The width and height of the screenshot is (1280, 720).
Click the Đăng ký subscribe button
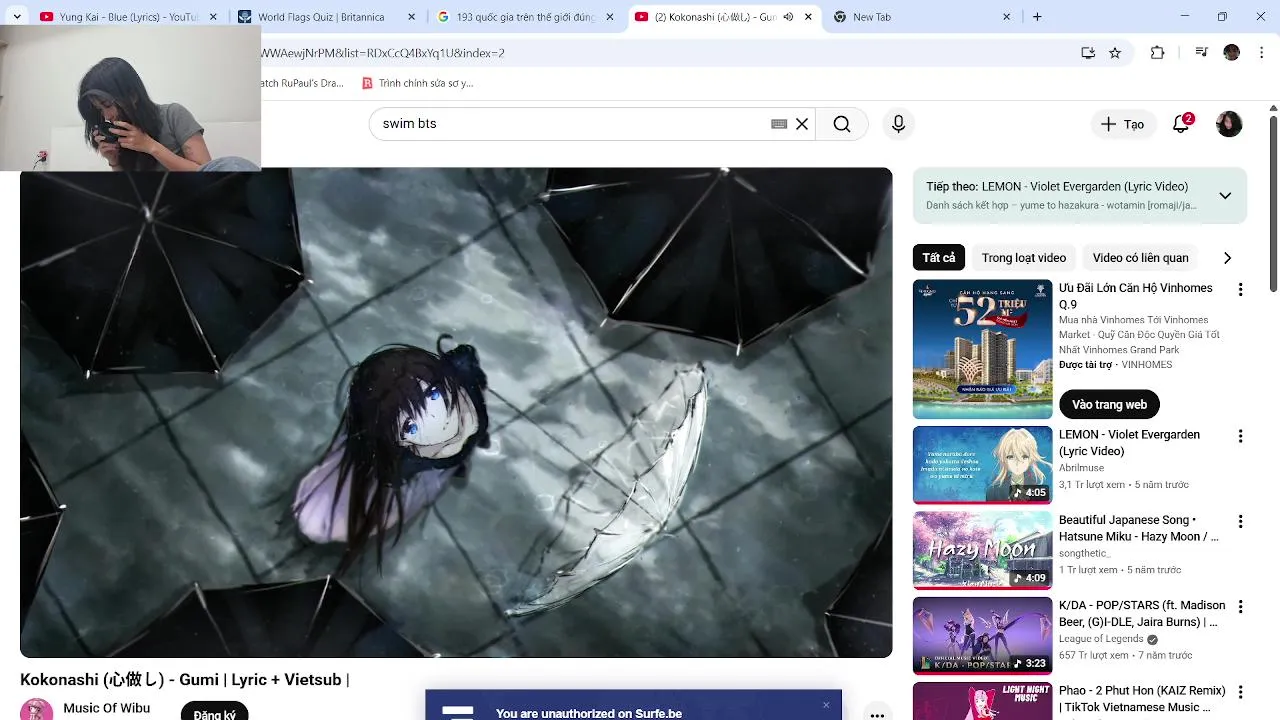tap(214, 712)
